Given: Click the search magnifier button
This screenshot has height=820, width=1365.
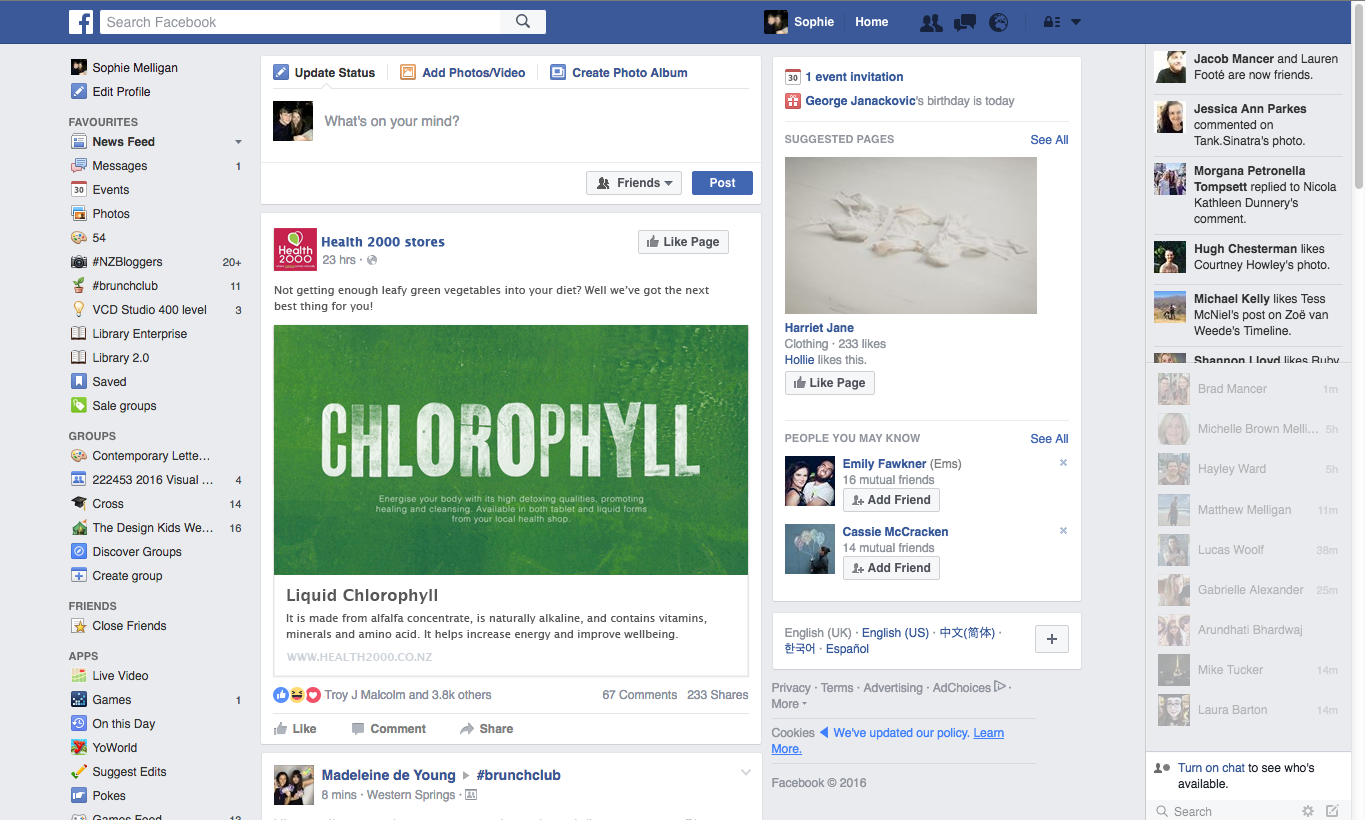Looking at the screenshot, I should [x=523, y=22].
